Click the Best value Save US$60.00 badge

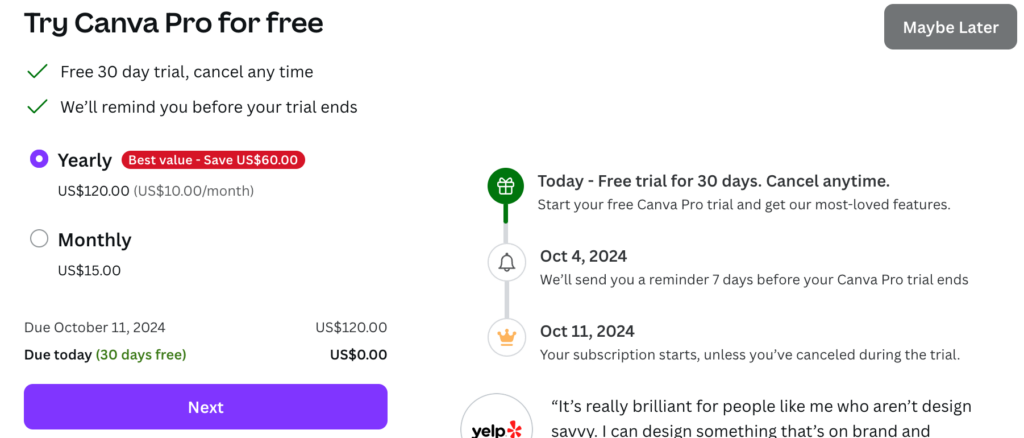pyautogui.click(x=214, y=160)
